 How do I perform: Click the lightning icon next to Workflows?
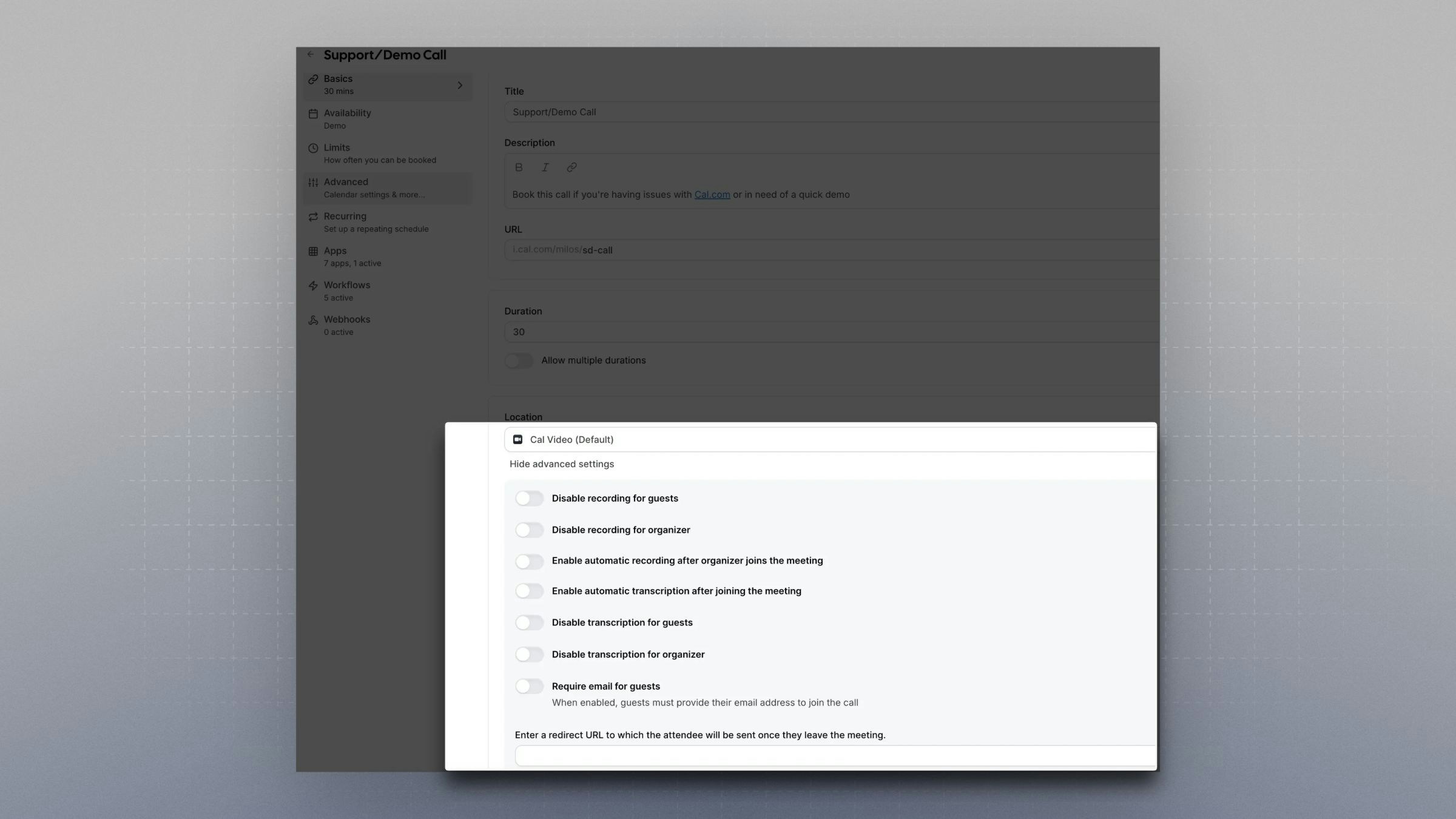[x=313, y=286]
